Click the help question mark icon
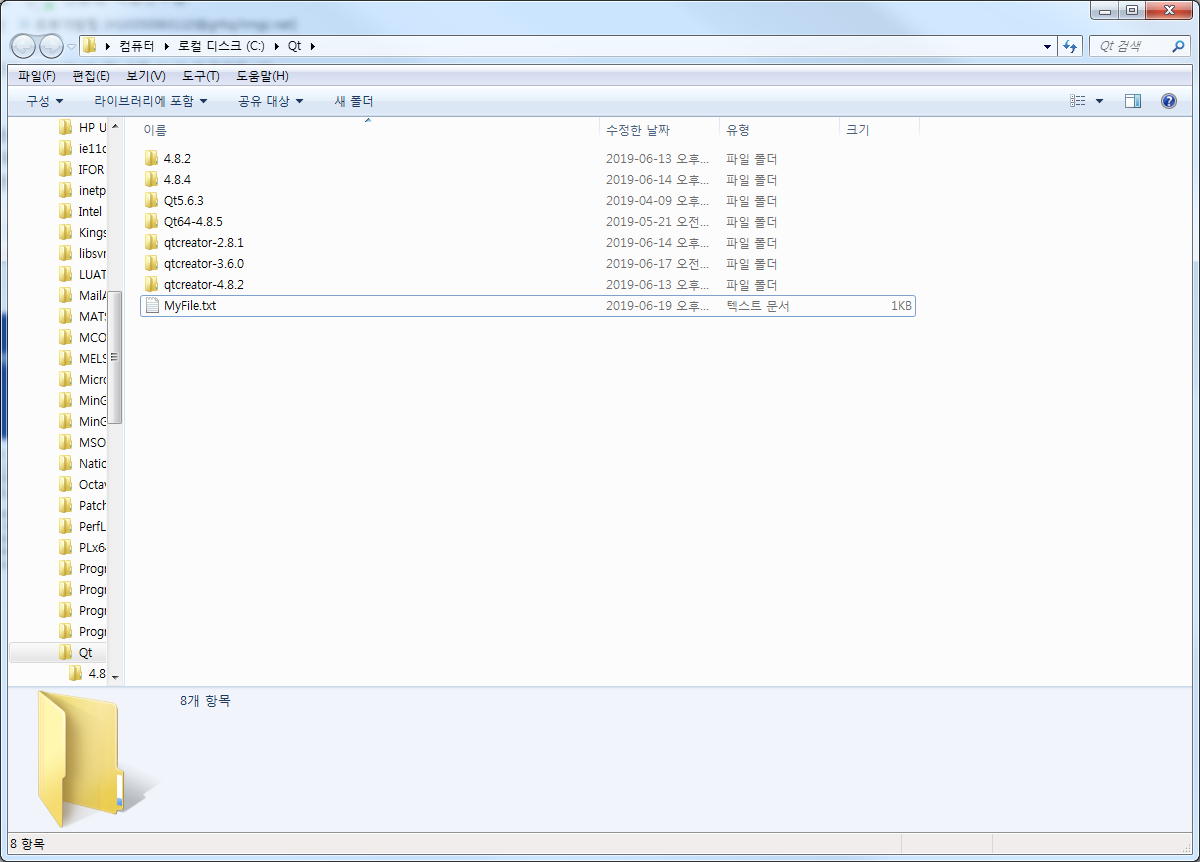This screenshot has height=862, width=1200. pos(1168,101)
